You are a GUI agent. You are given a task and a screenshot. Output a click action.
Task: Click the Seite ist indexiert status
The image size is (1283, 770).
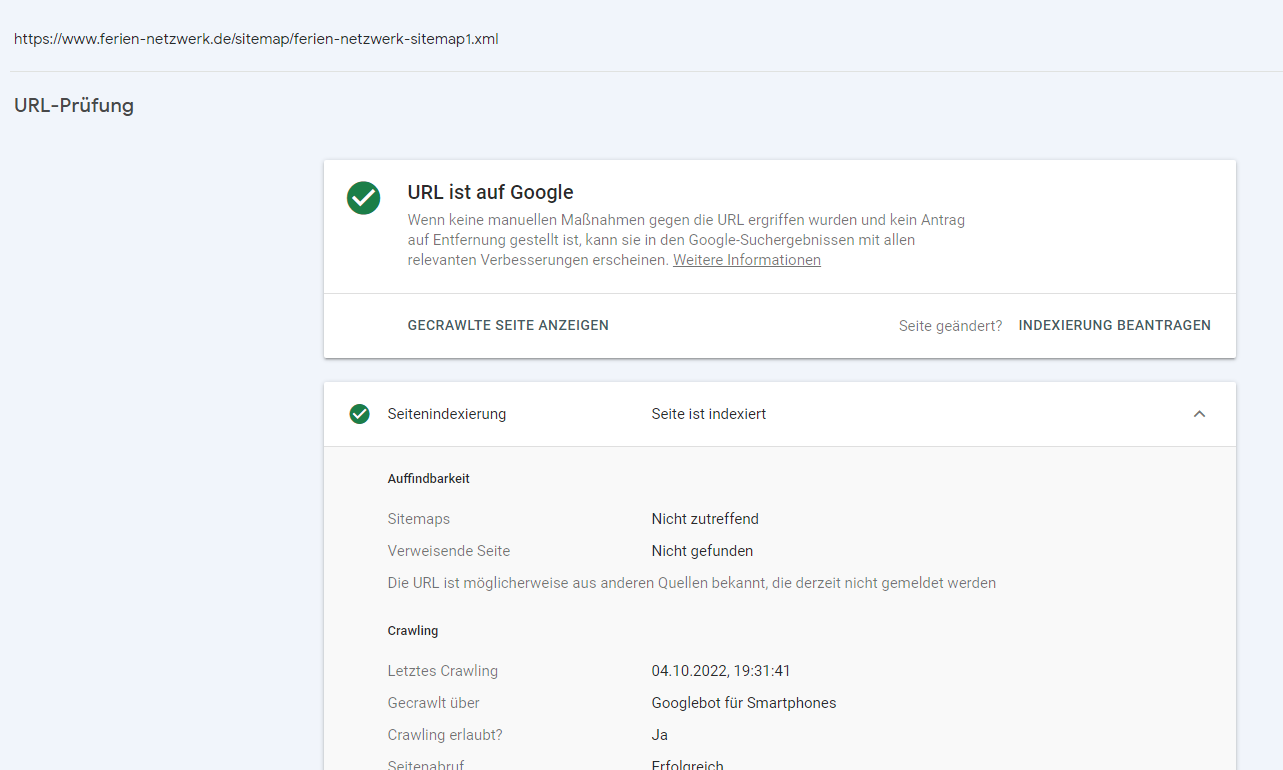click(709, 414)
